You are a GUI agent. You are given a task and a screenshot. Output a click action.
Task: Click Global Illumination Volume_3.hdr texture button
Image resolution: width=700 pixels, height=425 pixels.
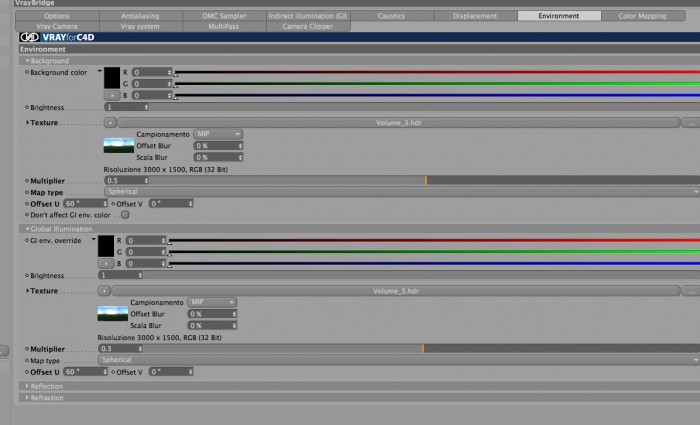(x=396, y=291)
